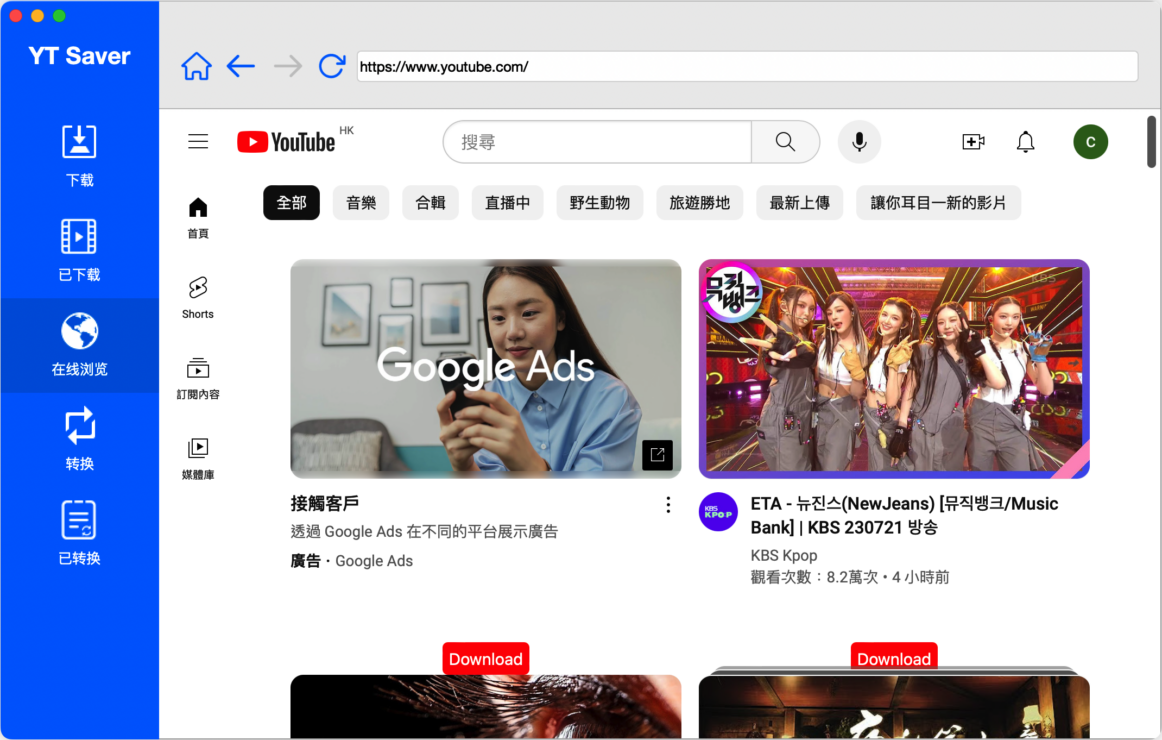Select the 旅遊勝地 filter chip
This screenshot has height=740, width=1162.
pos(700,203)
